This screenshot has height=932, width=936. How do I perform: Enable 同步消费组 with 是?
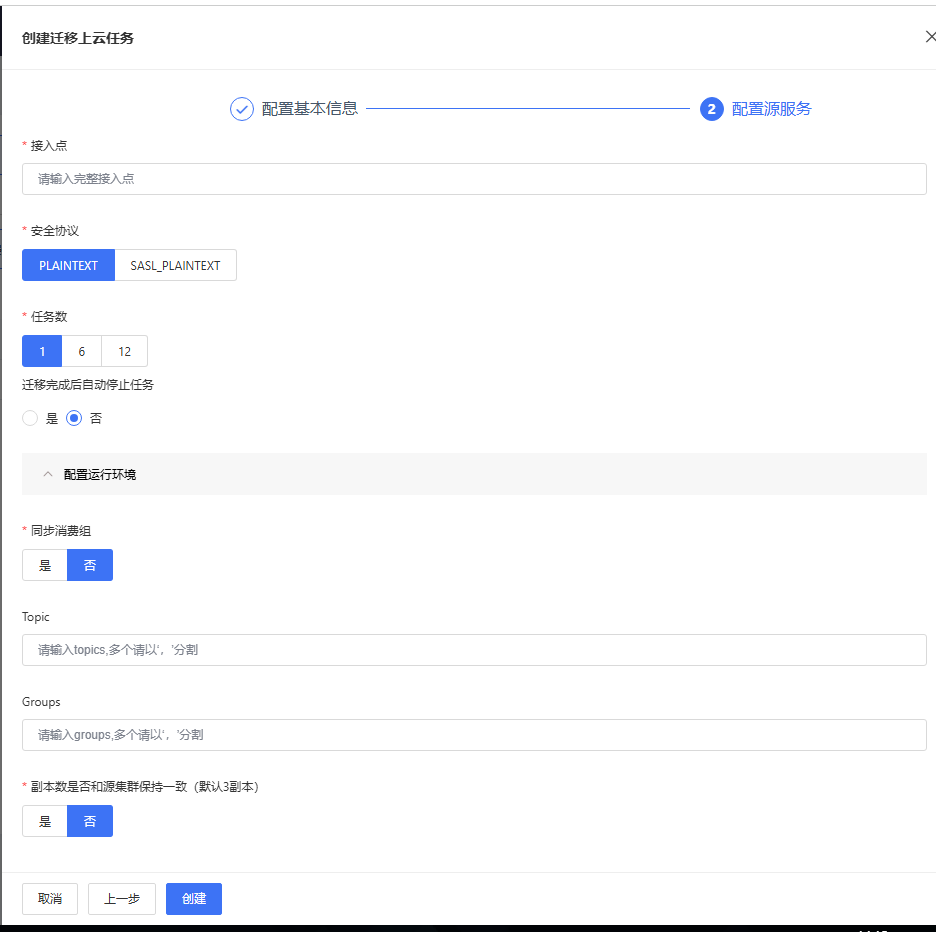click(45, 565)
